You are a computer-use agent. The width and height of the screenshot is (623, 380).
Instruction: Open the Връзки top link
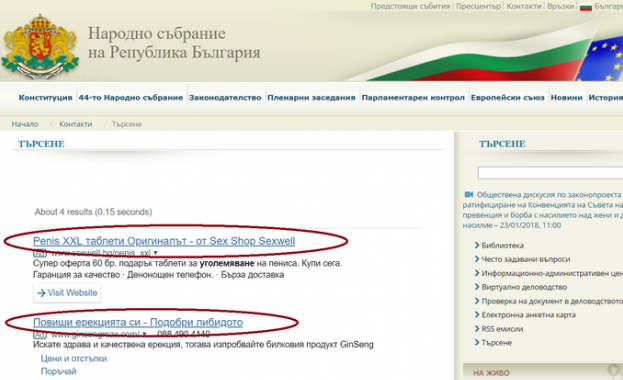561,6
